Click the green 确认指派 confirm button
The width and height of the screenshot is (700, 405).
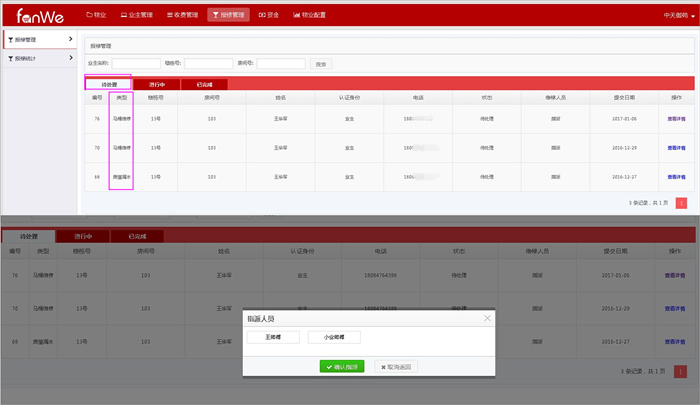click(342, 367)
